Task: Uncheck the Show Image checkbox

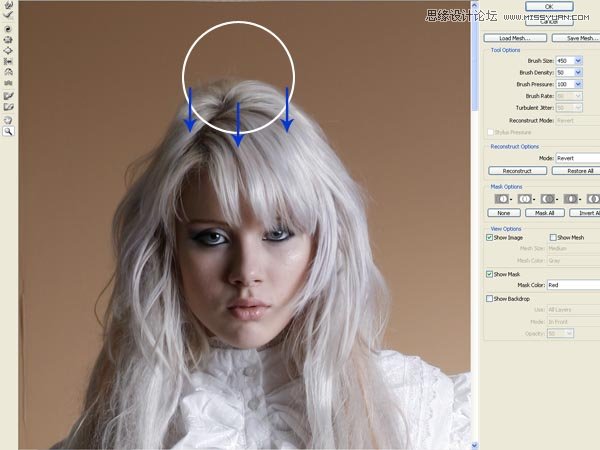Action: 489,237
